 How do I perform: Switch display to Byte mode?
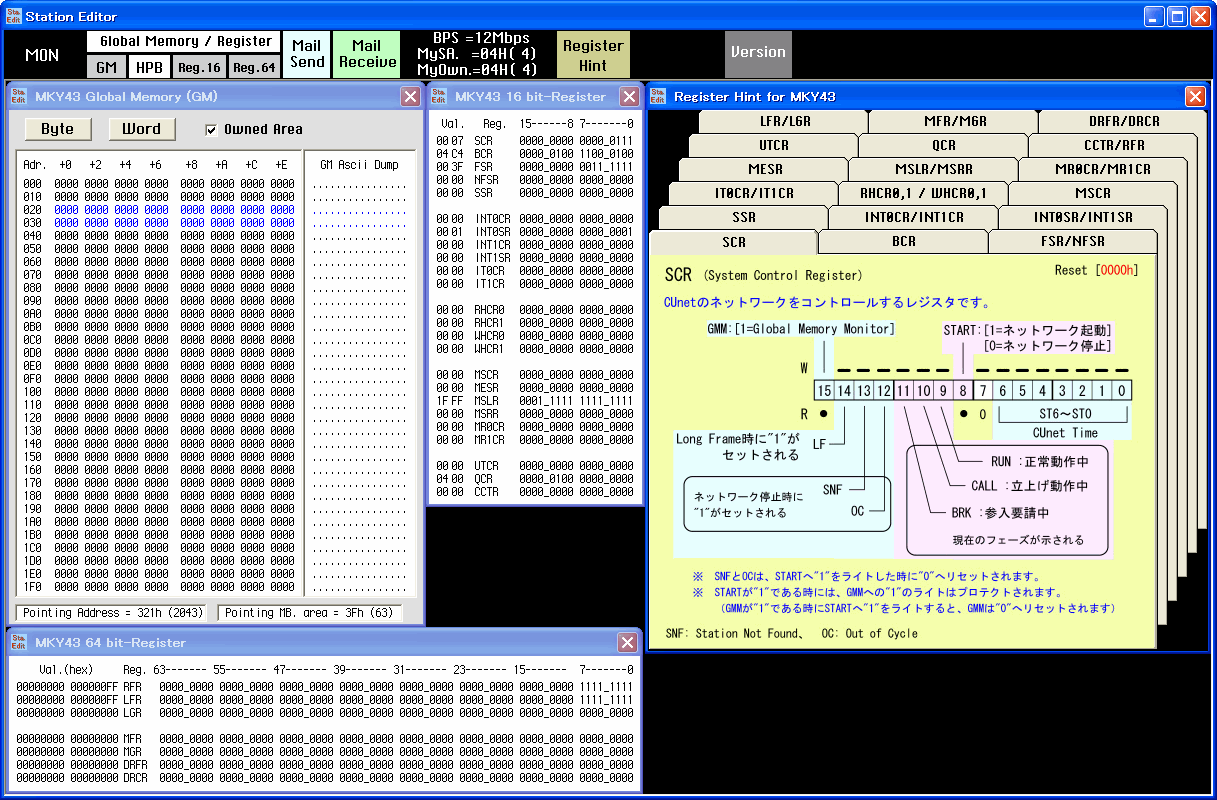[x=57, y=129]
